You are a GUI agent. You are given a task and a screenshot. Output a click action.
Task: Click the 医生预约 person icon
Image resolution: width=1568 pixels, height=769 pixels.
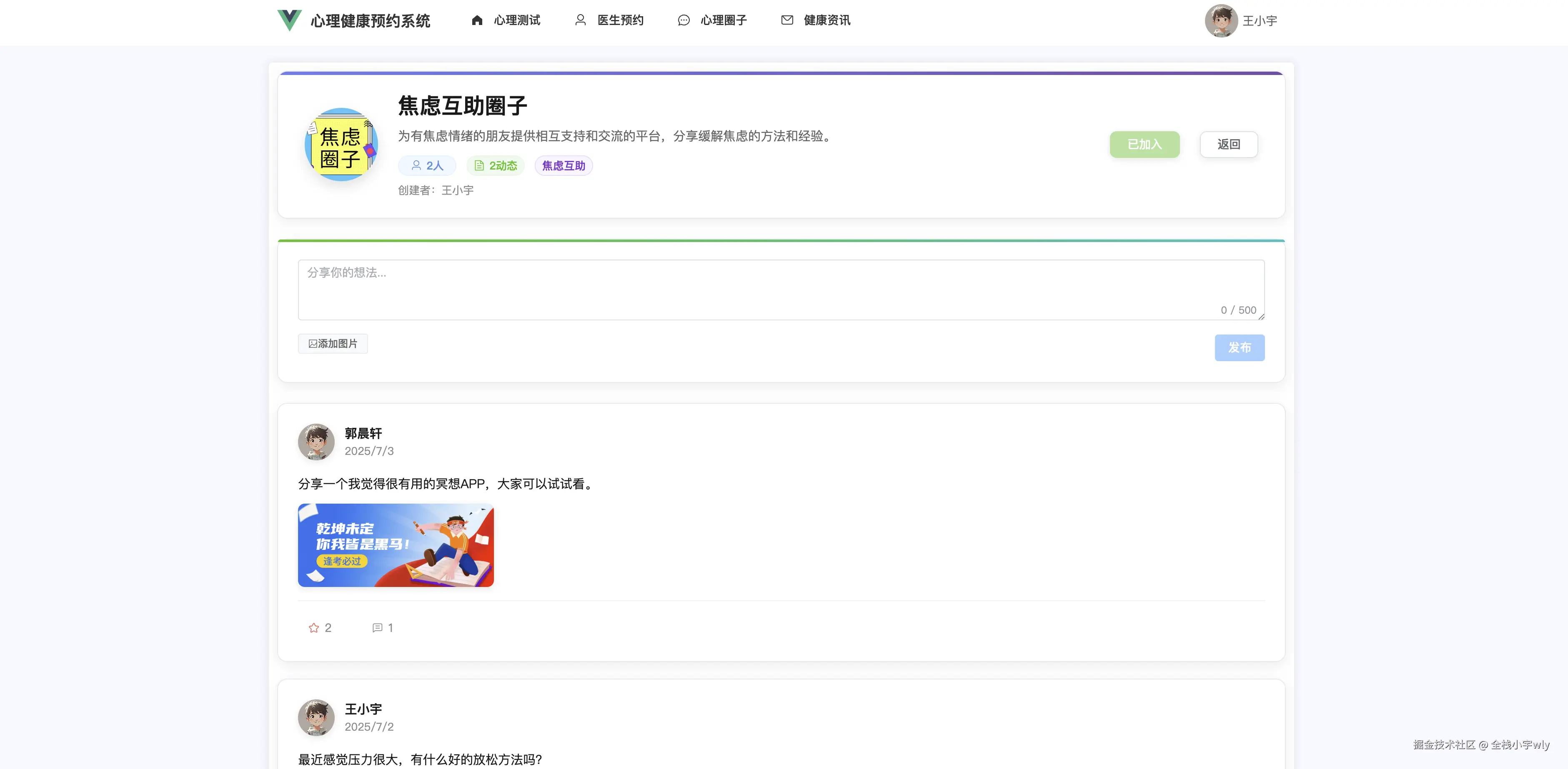click(581, 20)
